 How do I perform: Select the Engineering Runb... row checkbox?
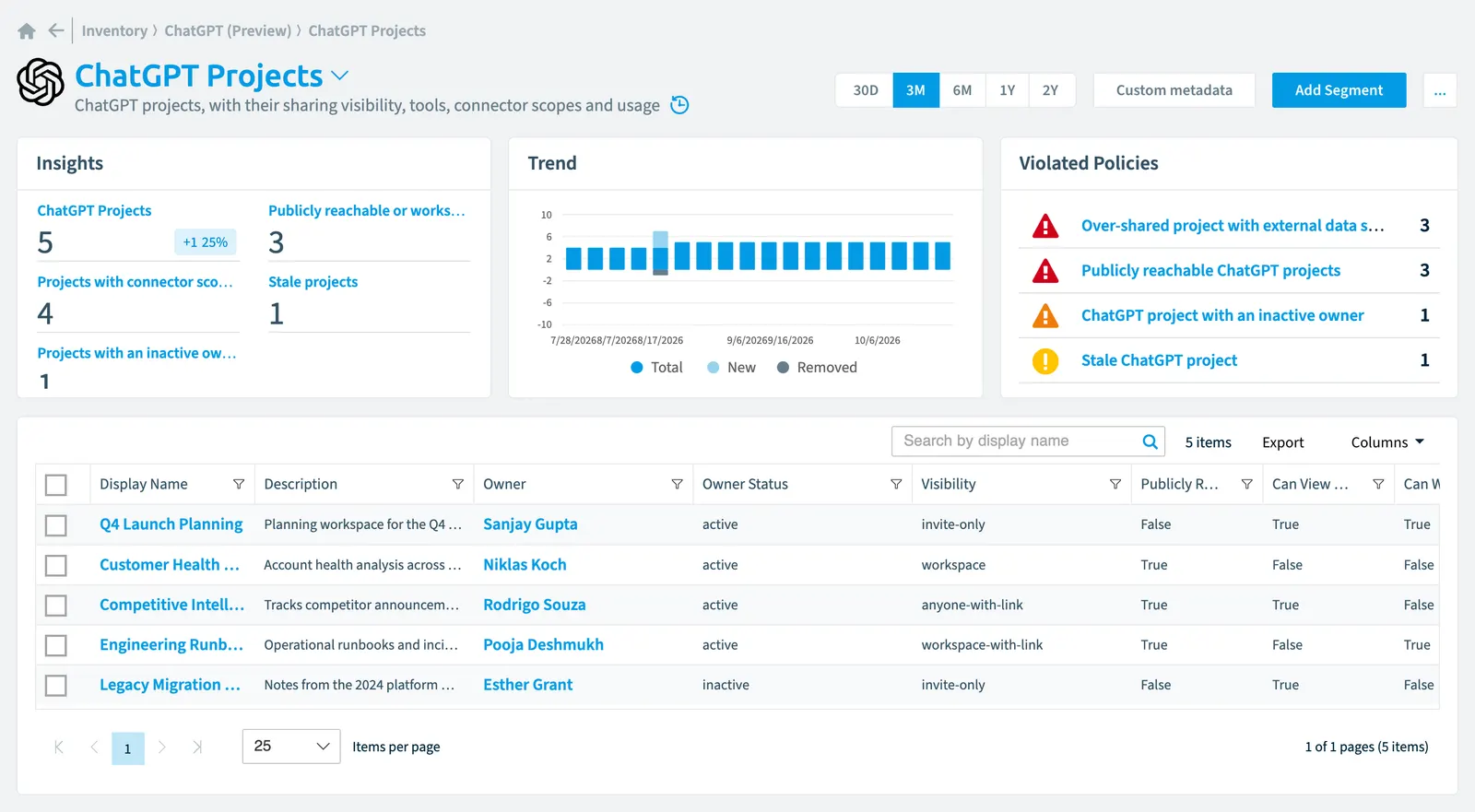(56, 645)
